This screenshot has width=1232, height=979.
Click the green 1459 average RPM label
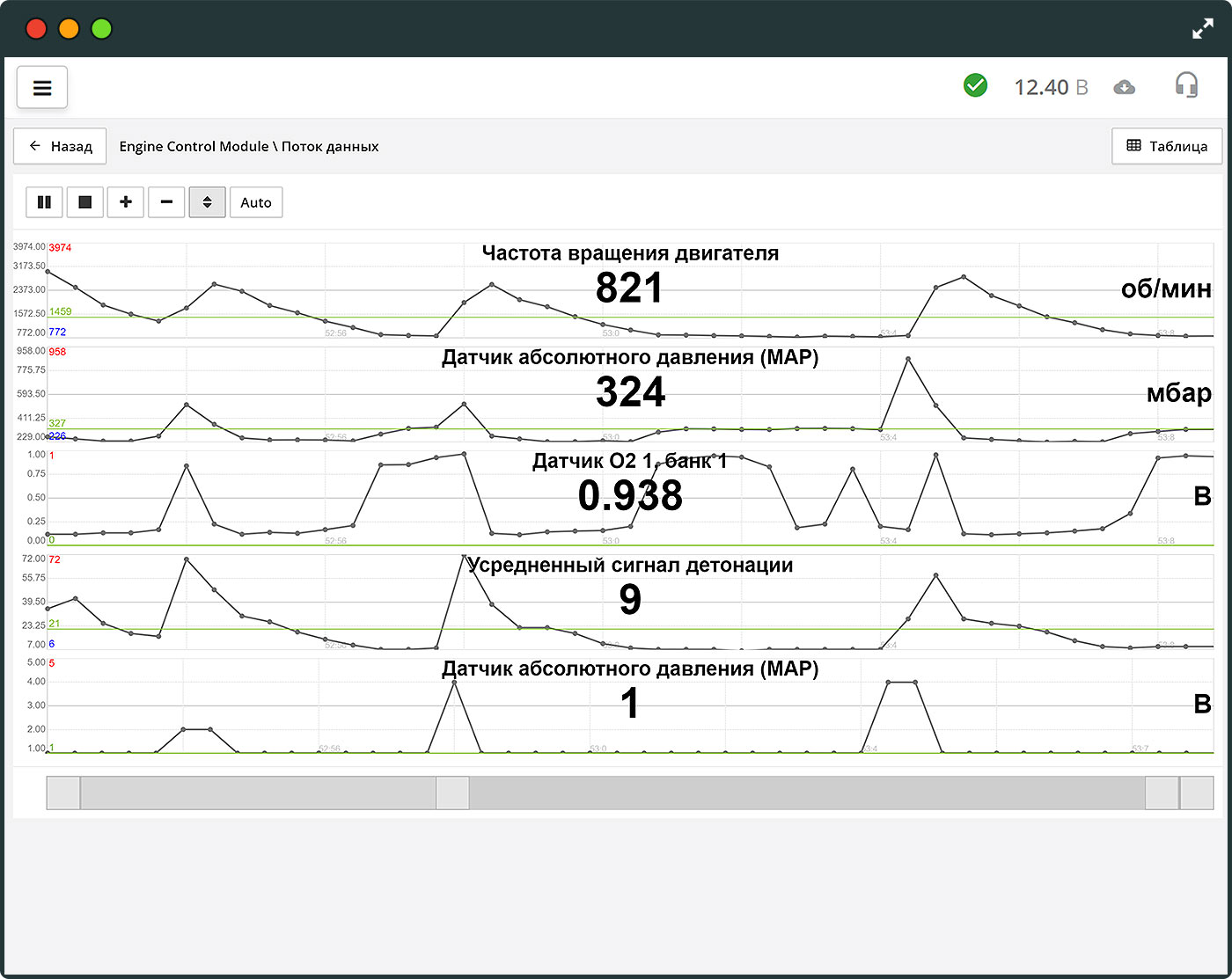(60, 311)
